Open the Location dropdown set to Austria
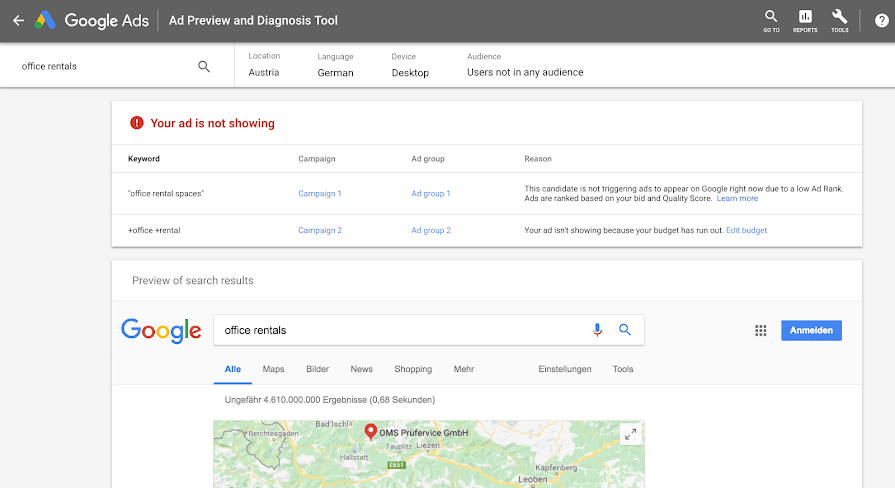 click(x=264, y=72)
